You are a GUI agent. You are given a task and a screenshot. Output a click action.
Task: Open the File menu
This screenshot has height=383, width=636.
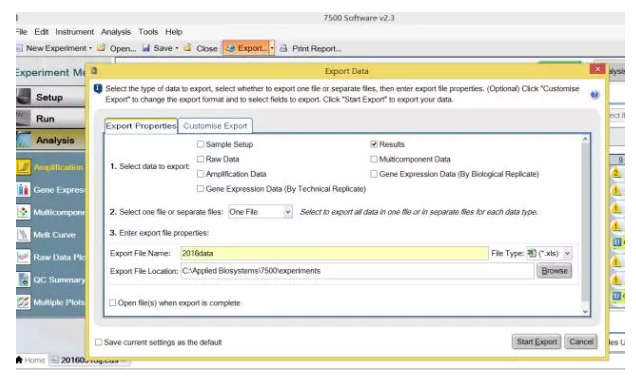click(x=21, y=32)
